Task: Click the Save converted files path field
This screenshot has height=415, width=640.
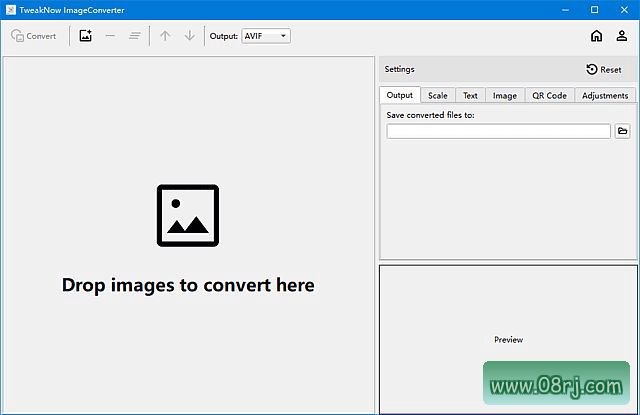Action: 498,131
